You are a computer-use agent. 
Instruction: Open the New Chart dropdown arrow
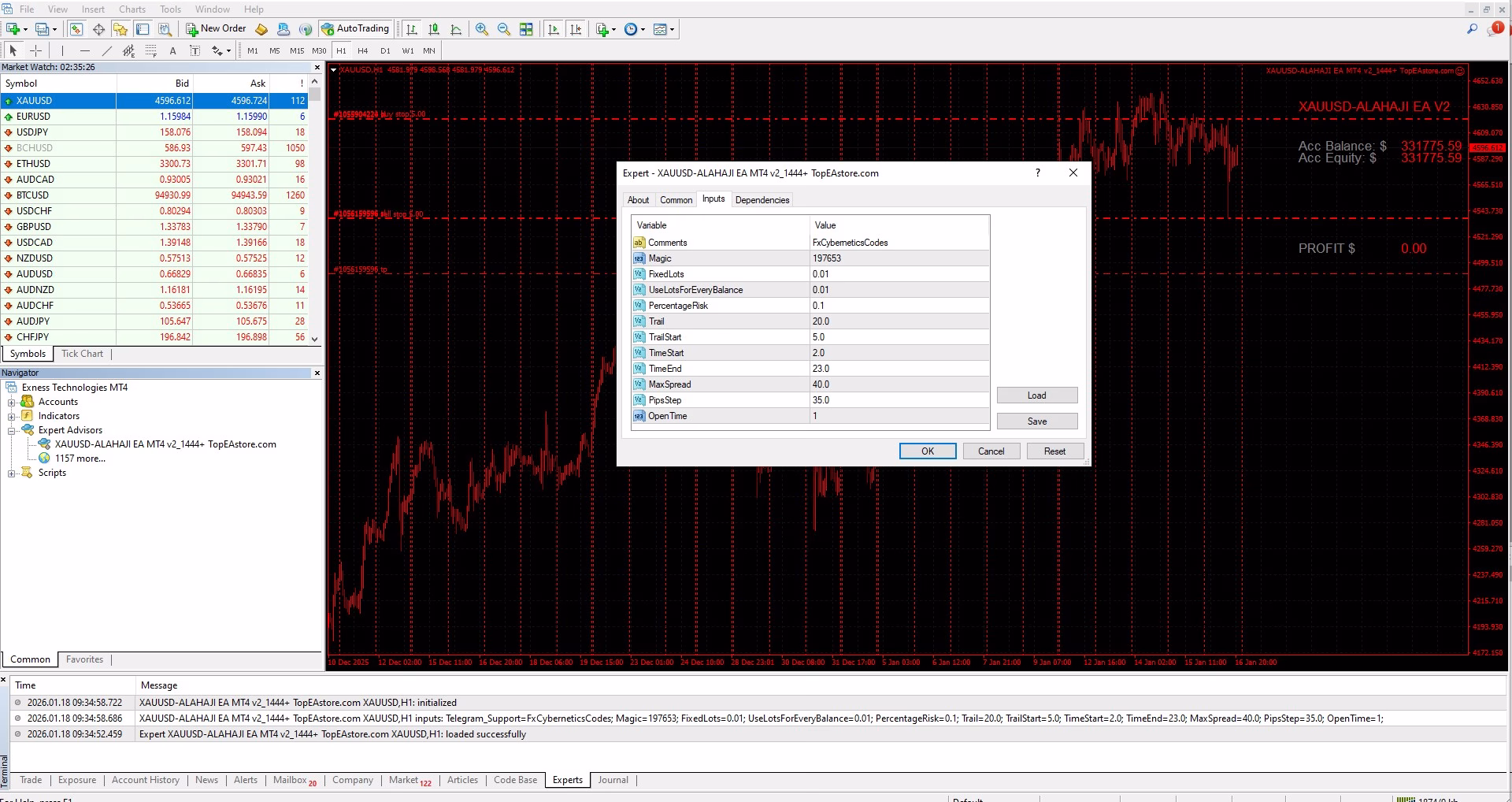click(x=25, y=29)
